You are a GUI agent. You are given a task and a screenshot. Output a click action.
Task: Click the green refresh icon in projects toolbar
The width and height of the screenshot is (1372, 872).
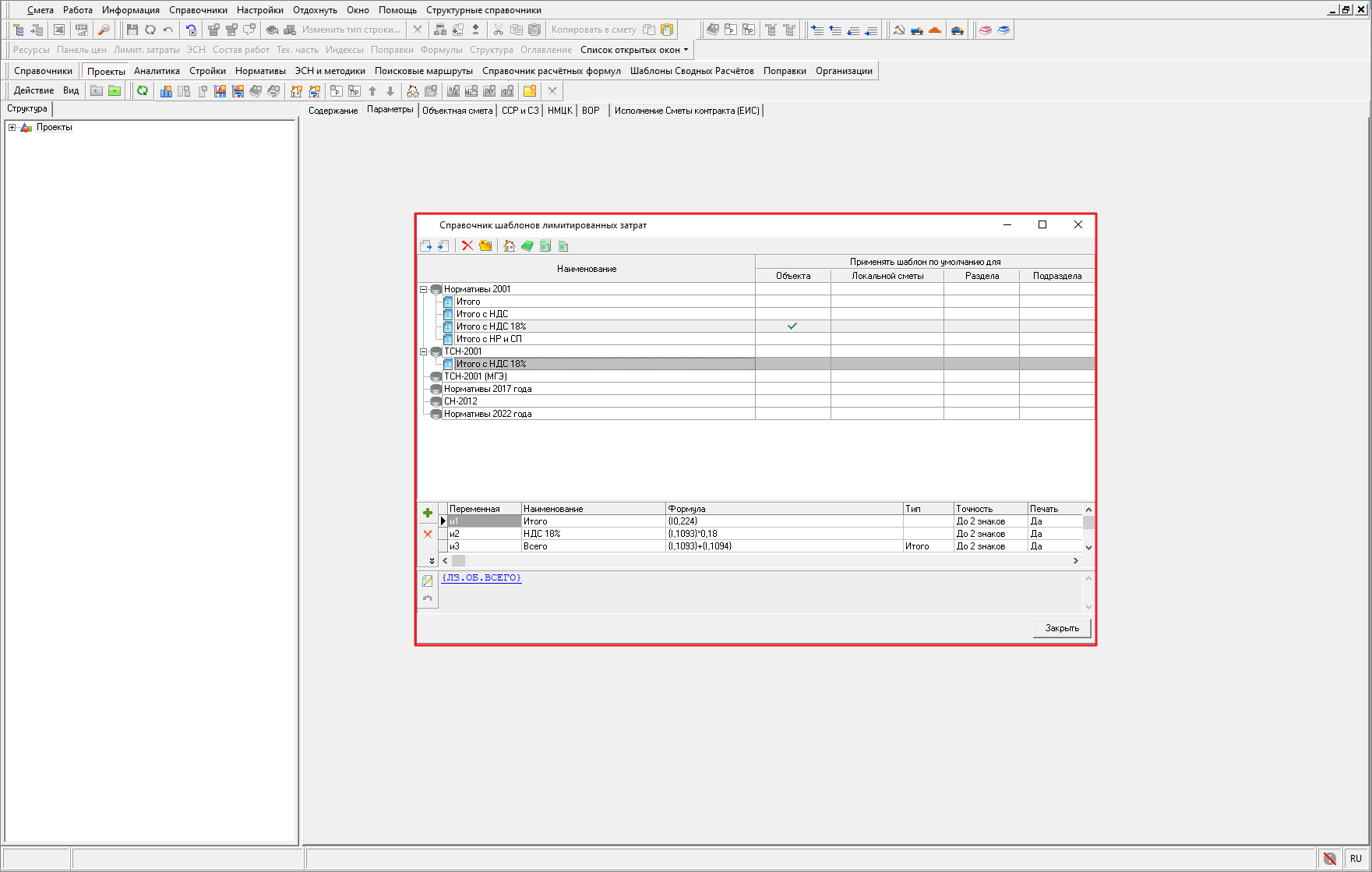(x=143, y=90)
